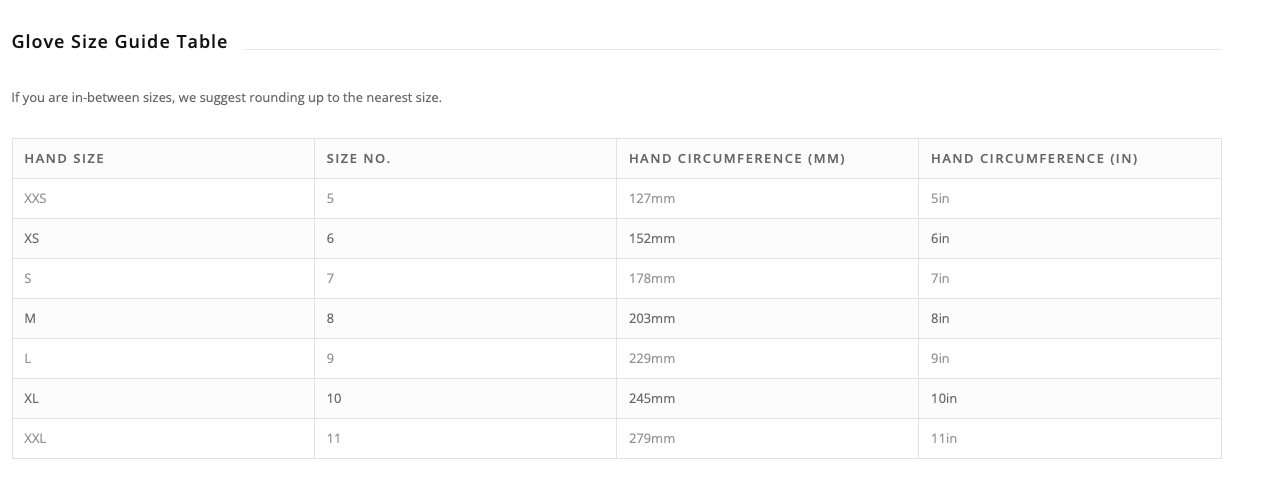Select the 7in circumference cell
This screenshot has height=493, width=1275.
tap(940, 279)
